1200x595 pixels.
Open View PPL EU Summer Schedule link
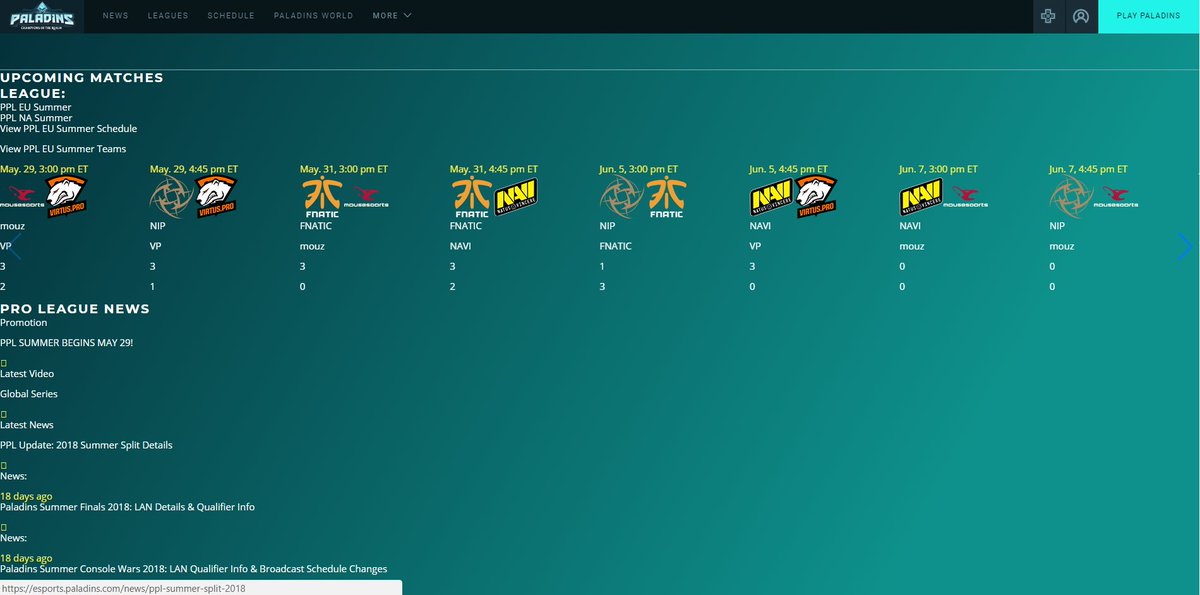[69, 129]
